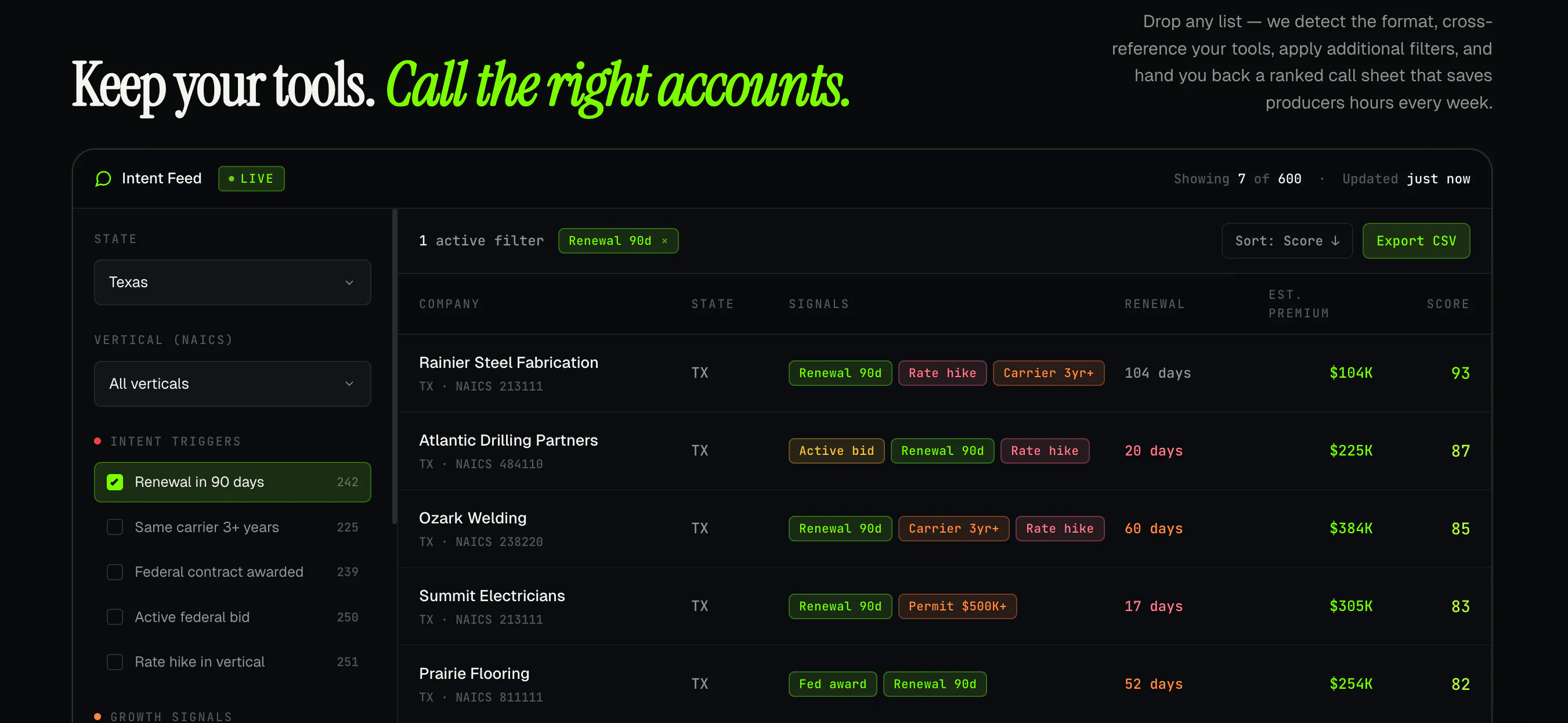The width and height of the screenshot is (1568, 723).
Task: Select Prairie Flooring company name
Action: click(474, 674)
